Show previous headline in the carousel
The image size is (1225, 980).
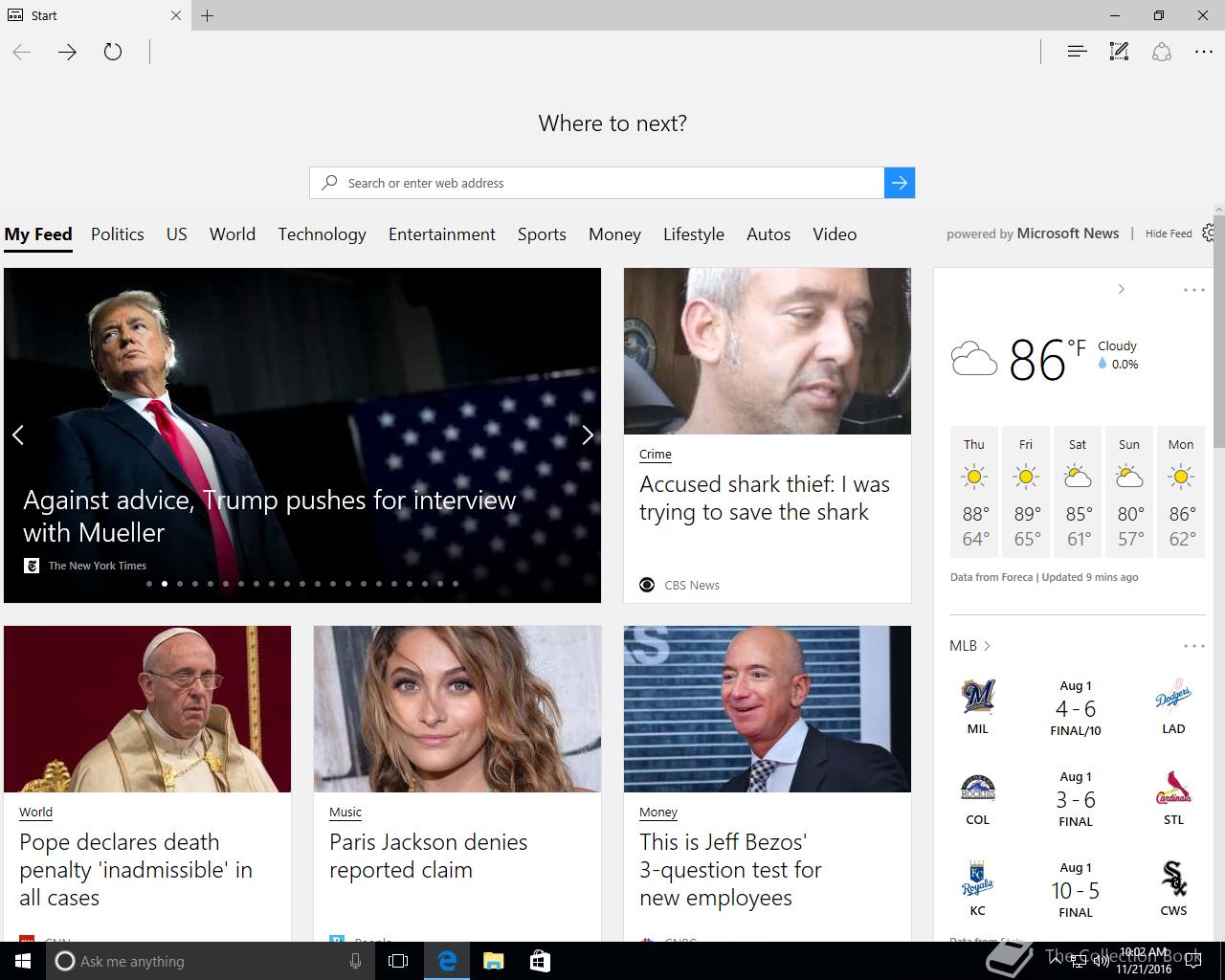[17, 434]
